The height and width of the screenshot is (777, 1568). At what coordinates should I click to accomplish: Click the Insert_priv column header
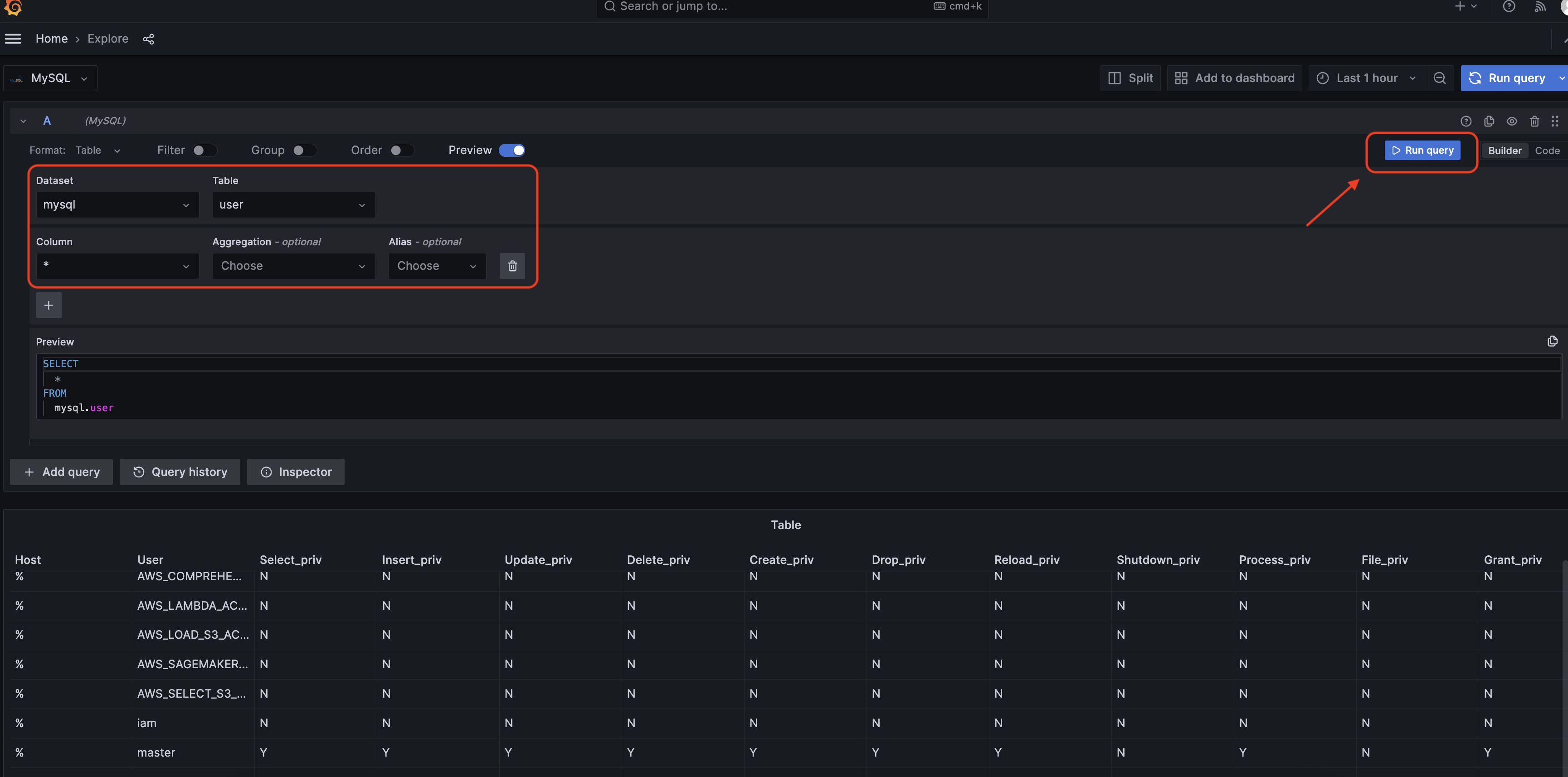click(x=411, y=560)
